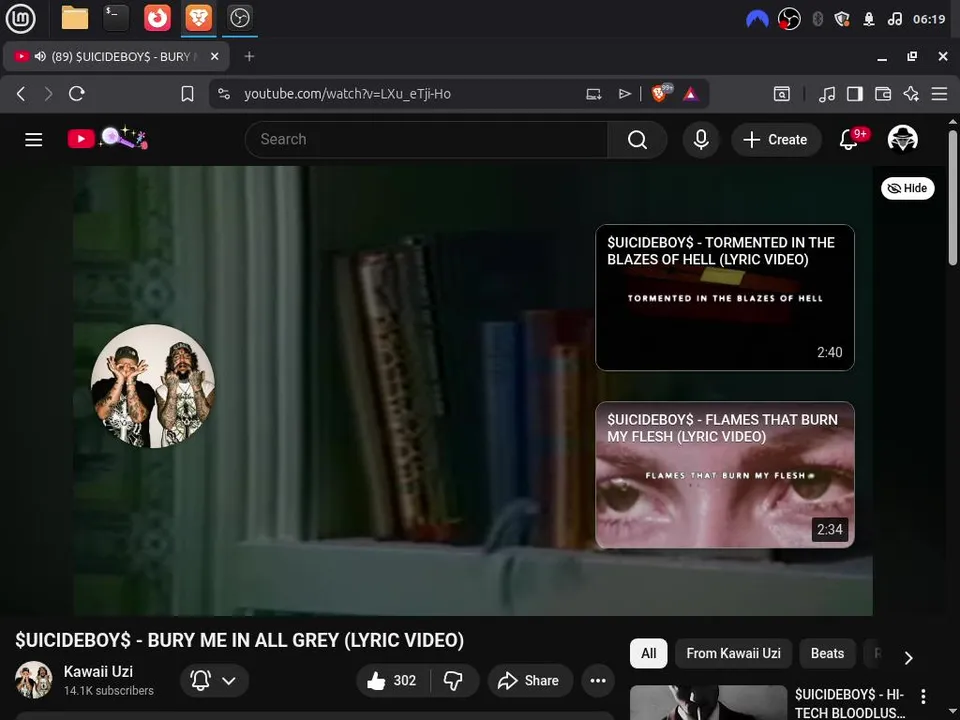960x720 pixels.
Task: Launch the terminal from the panel
Action: 116,18
